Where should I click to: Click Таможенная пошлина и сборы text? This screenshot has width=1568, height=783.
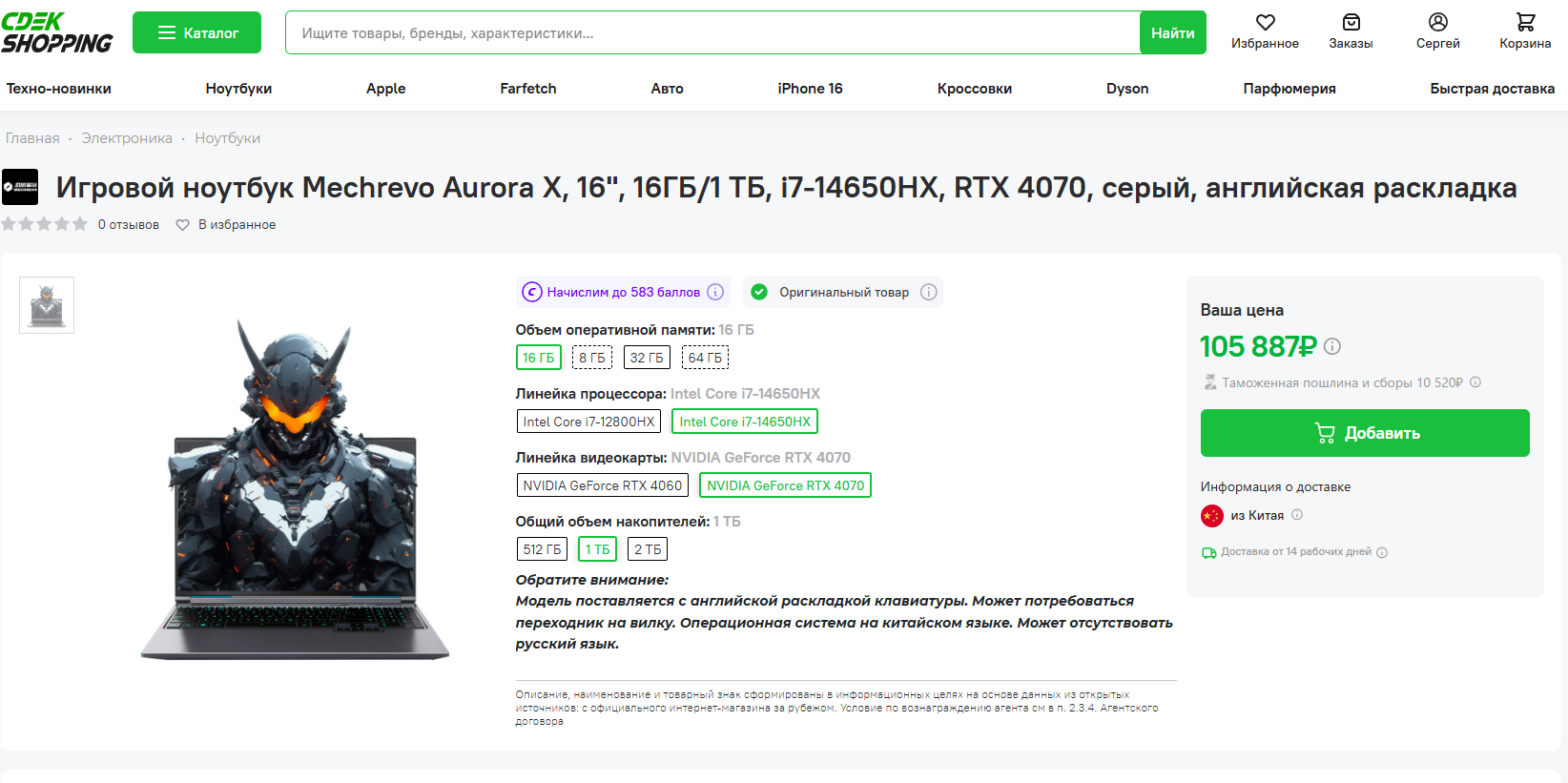(1342, 382)
